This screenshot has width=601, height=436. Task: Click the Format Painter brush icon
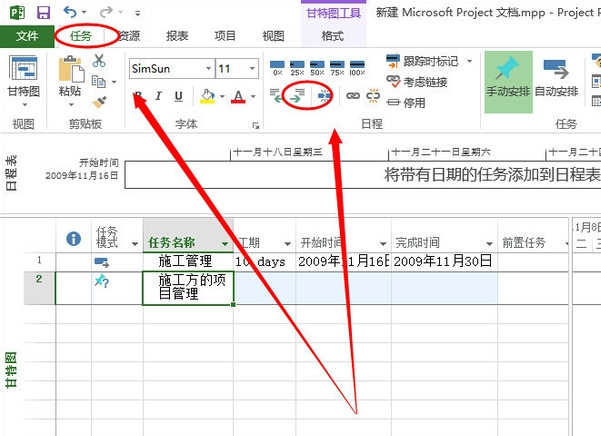[x=99, y=102]
